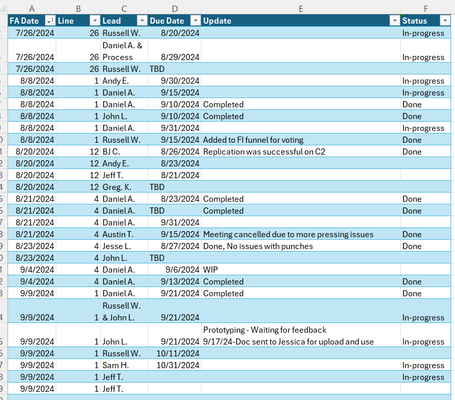Select column F header

tap(426, 9)
